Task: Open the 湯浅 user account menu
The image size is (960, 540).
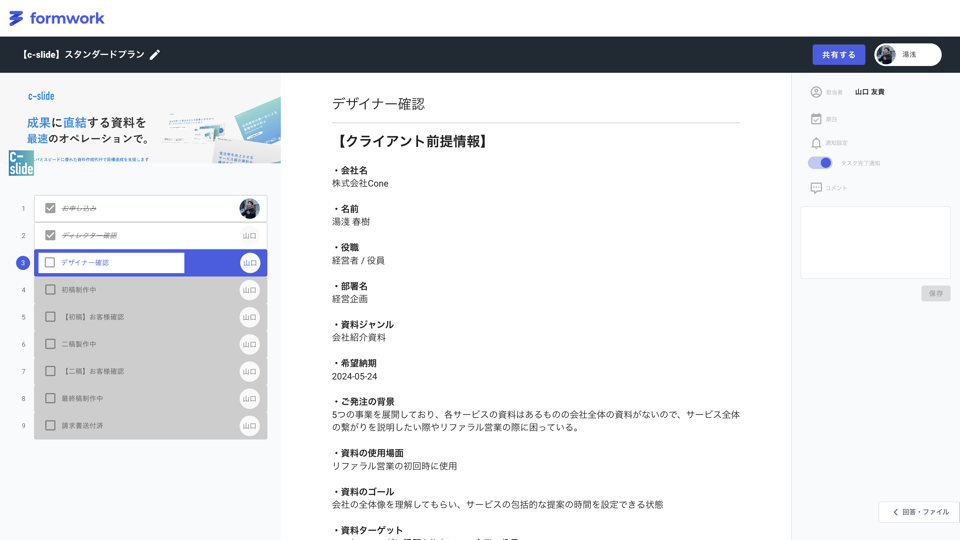Action: [x=907, y=55]
